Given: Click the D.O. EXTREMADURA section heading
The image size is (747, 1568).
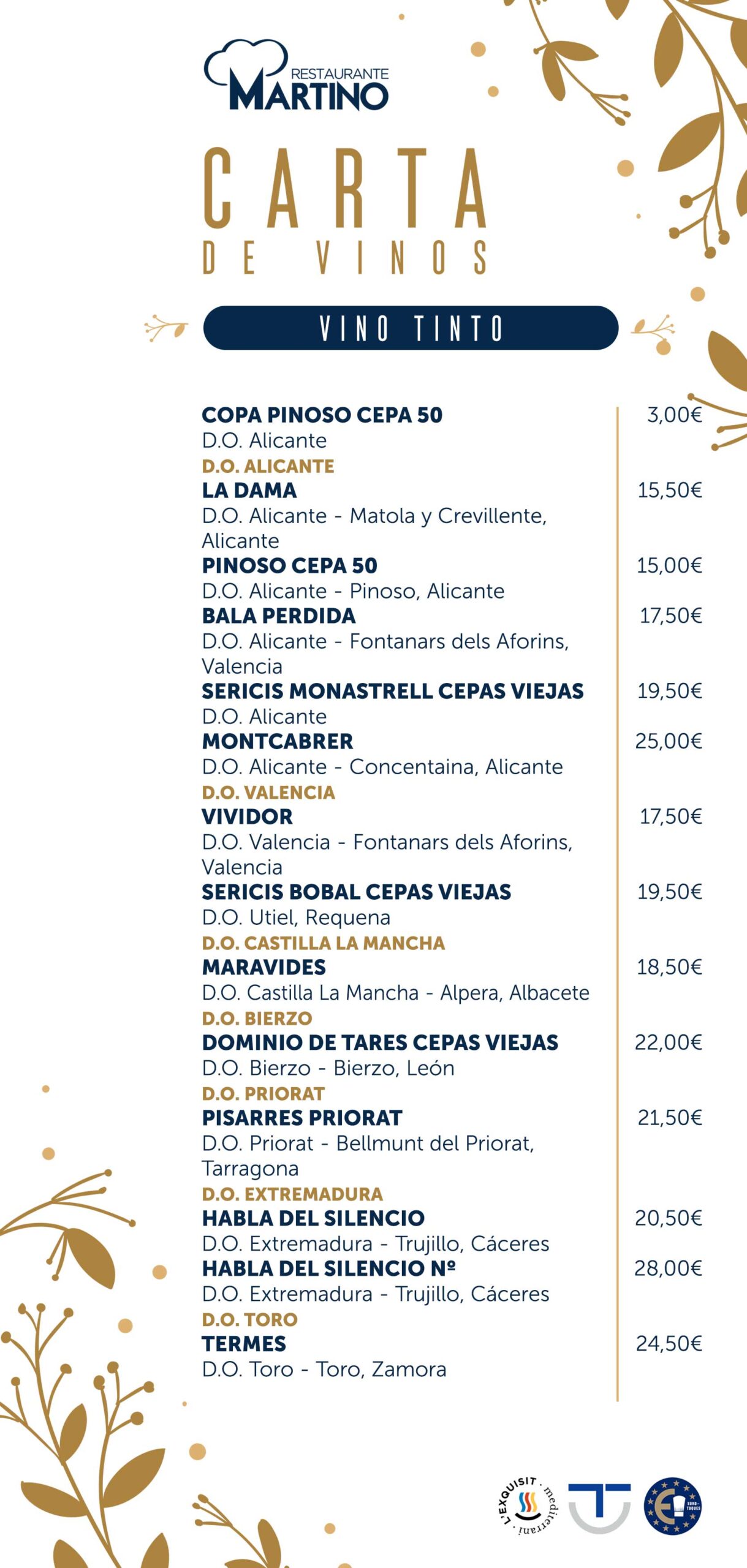Looking at the screenshot, I should [292, 1194].
